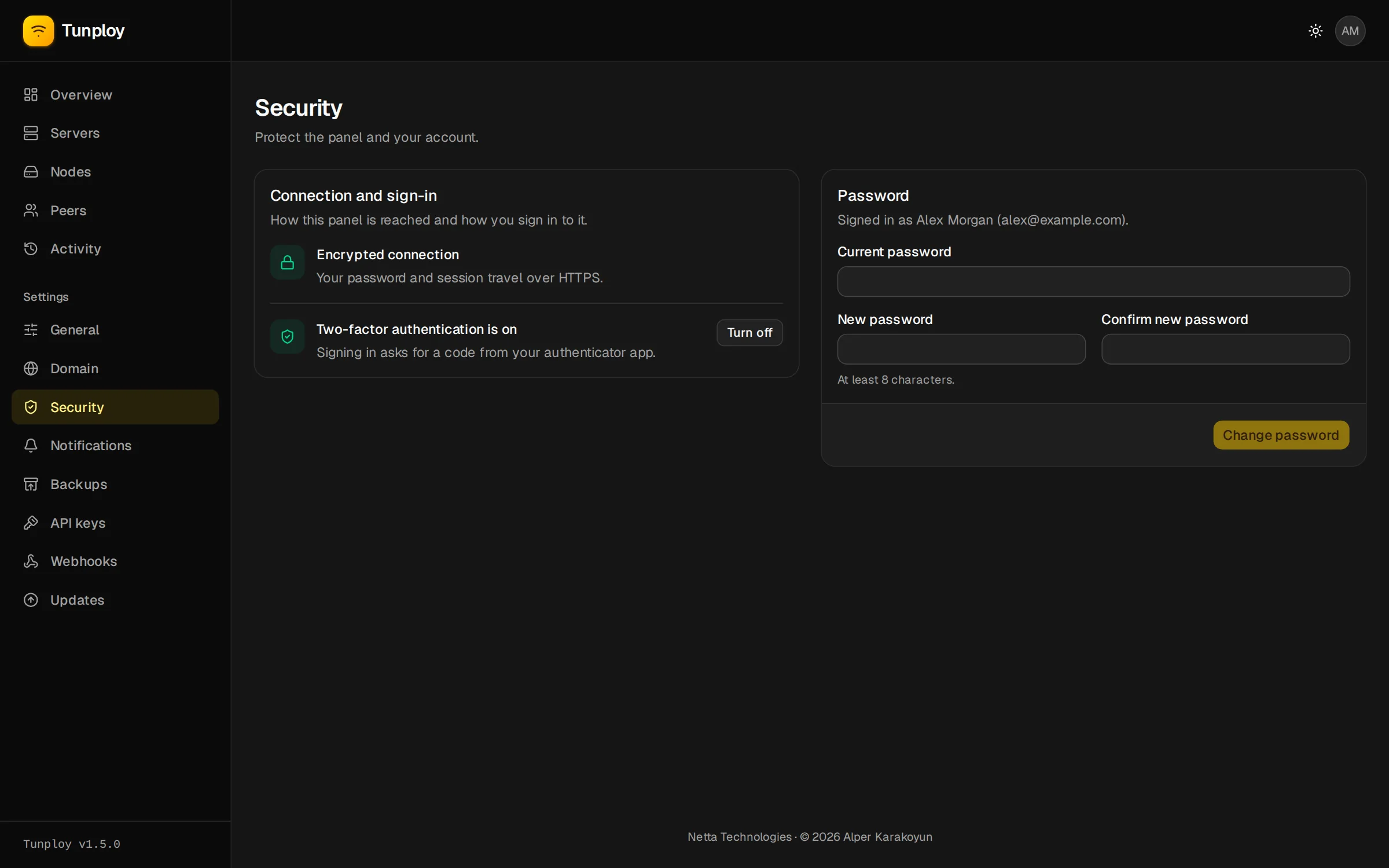Select Webhooks label in sidebar

point(83,561)
